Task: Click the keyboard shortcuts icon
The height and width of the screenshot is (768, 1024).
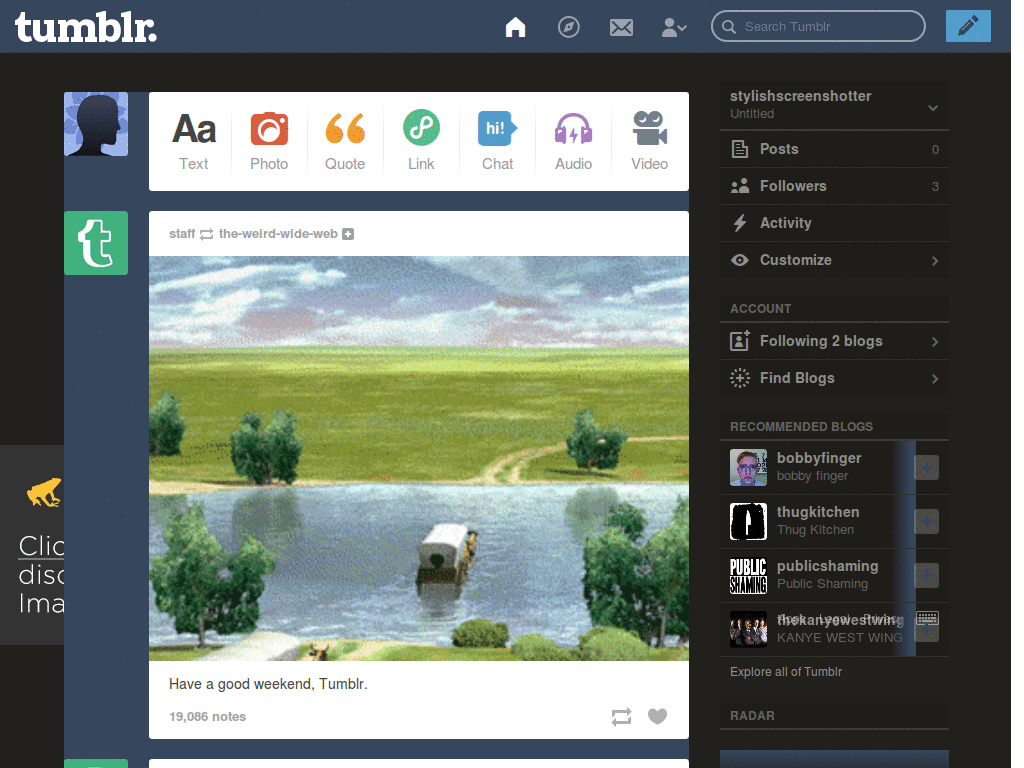Action: pyautogui.click(x=927, y=618)
